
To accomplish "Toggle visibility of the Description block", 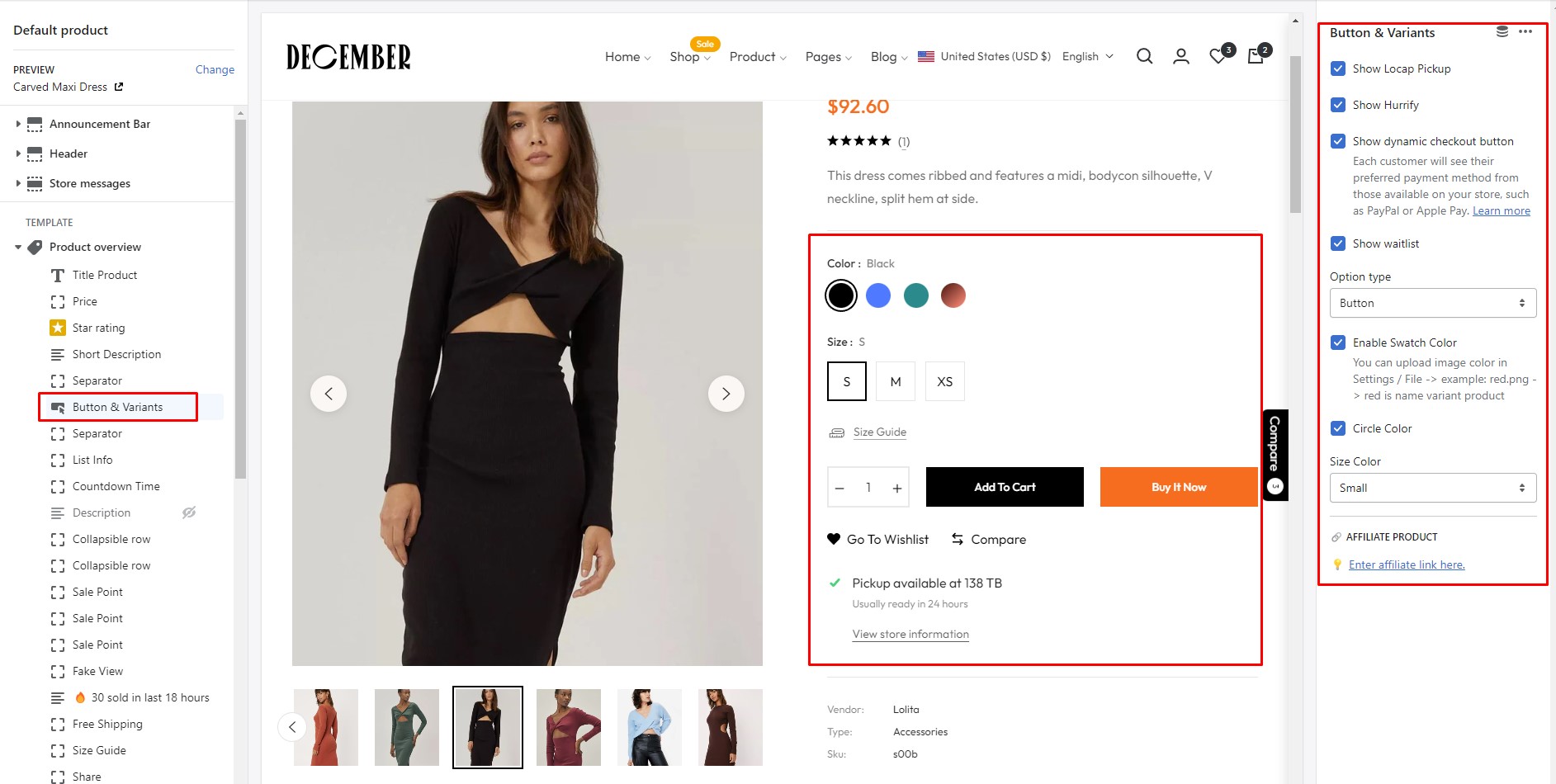I will click(x=189, y=512).
